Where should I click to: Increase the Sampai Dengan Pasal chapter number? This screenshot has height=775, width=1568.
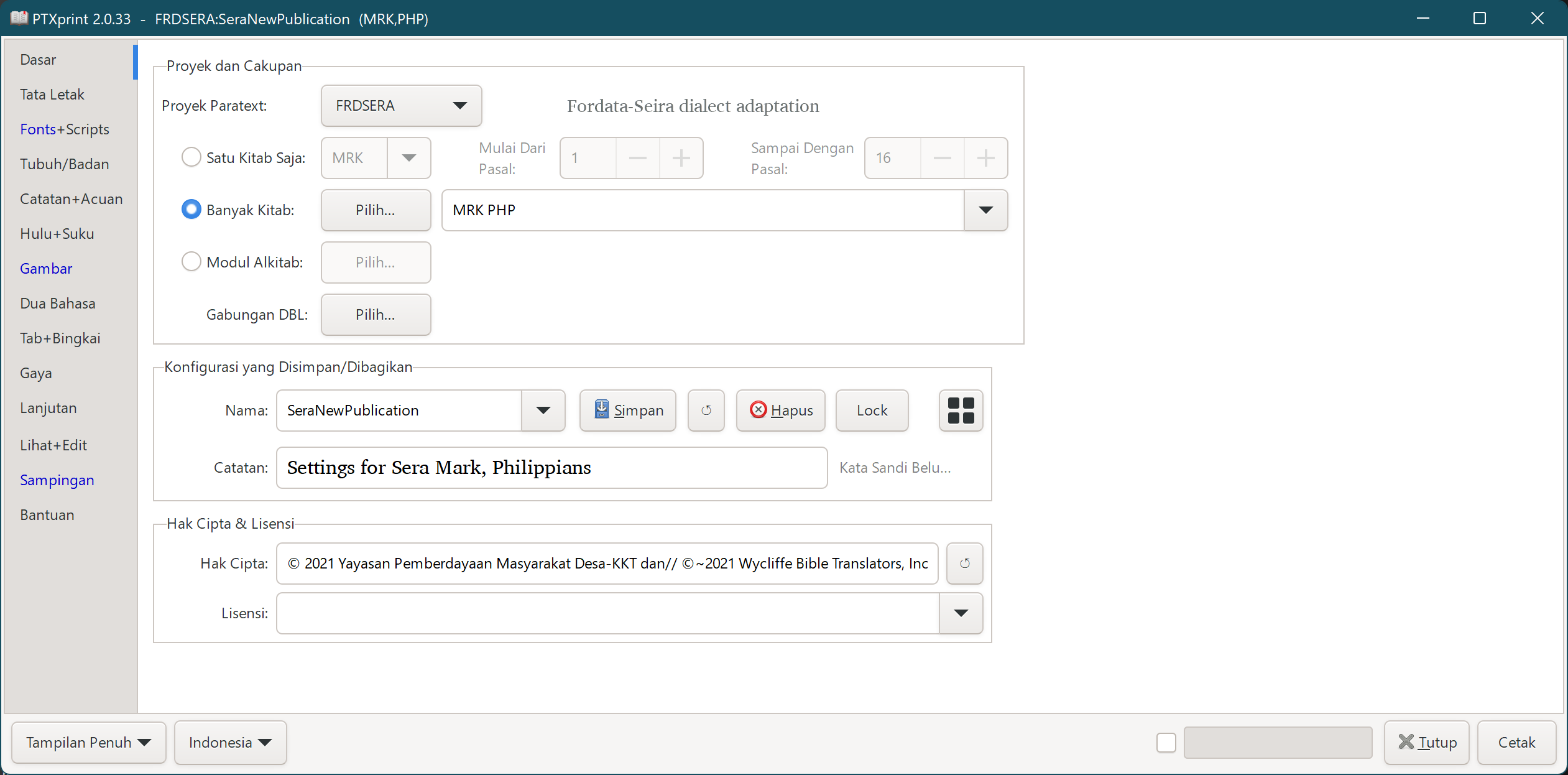coord(985,158)
